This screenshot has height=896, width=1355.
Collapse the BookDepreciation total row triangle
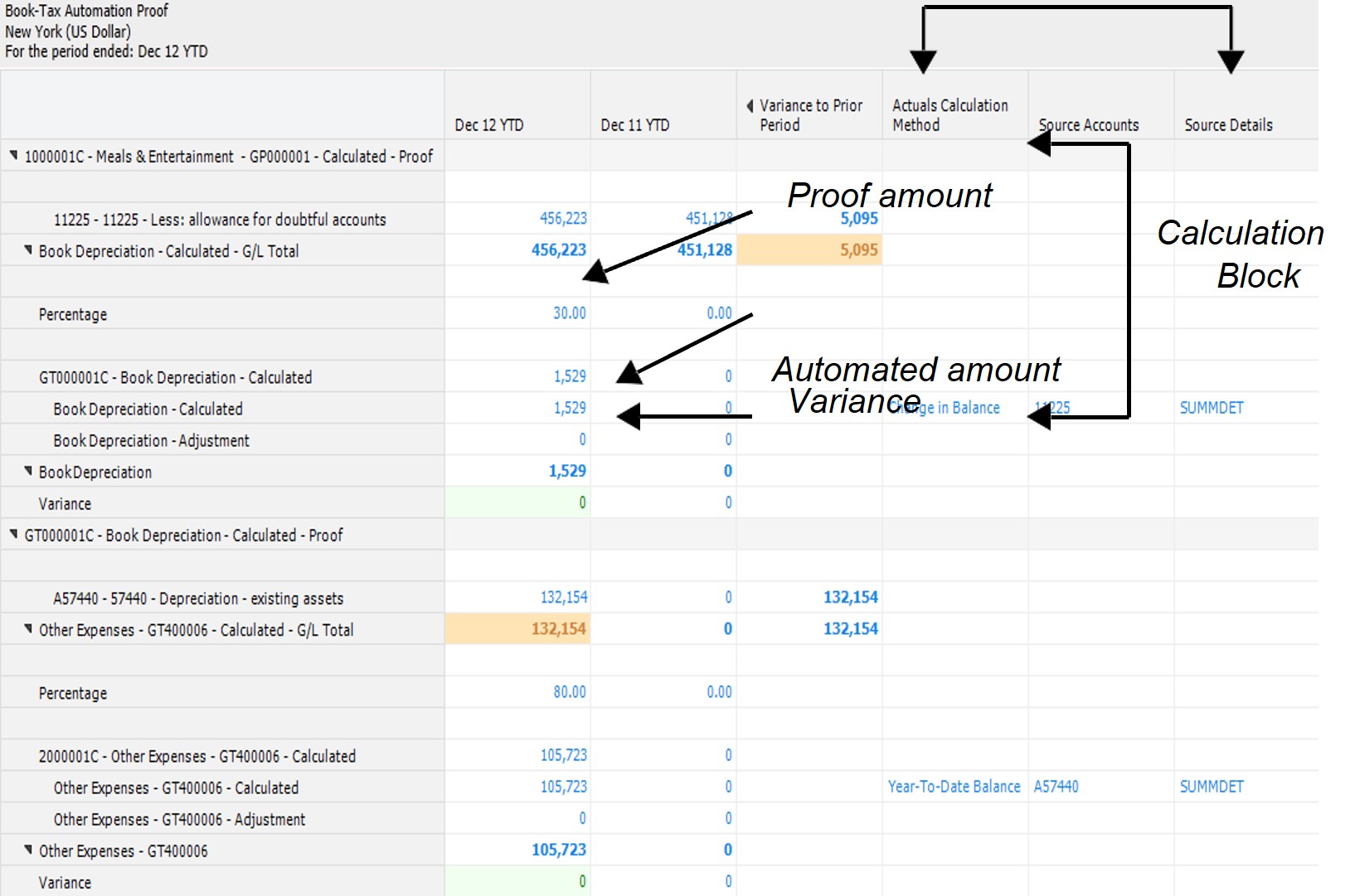coord(28,472)
